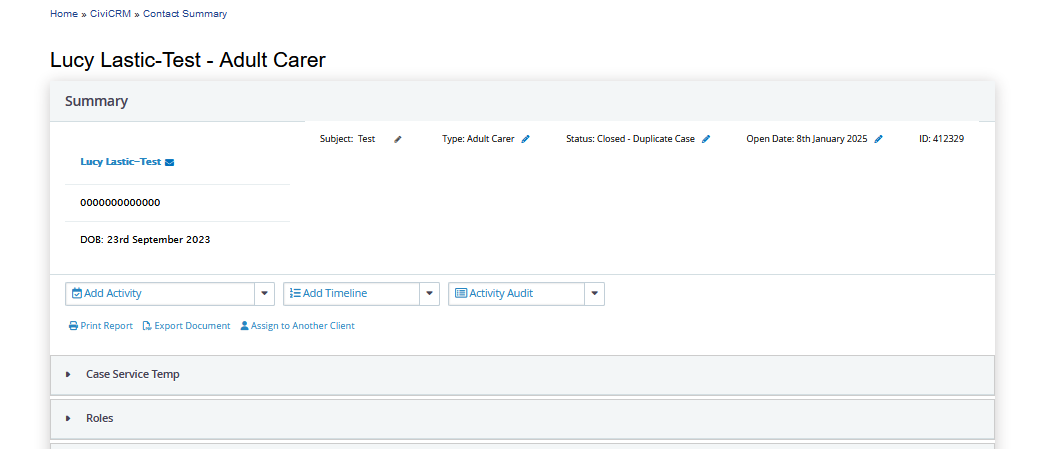Edit case Type via pencil icon
Viewport: 1039px width, 449px height.
[525, 139]
